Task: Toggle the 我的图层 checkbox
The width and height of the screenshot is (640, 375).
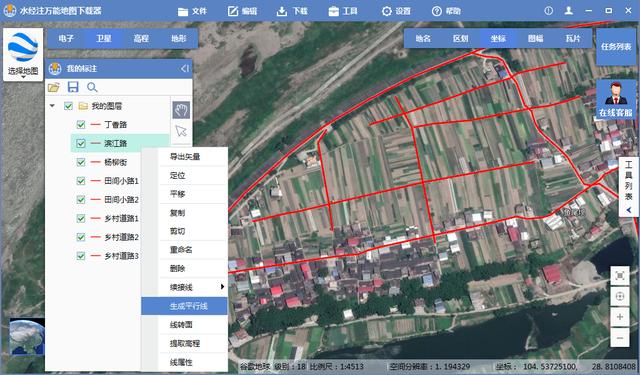Action: tap(68, 106)
